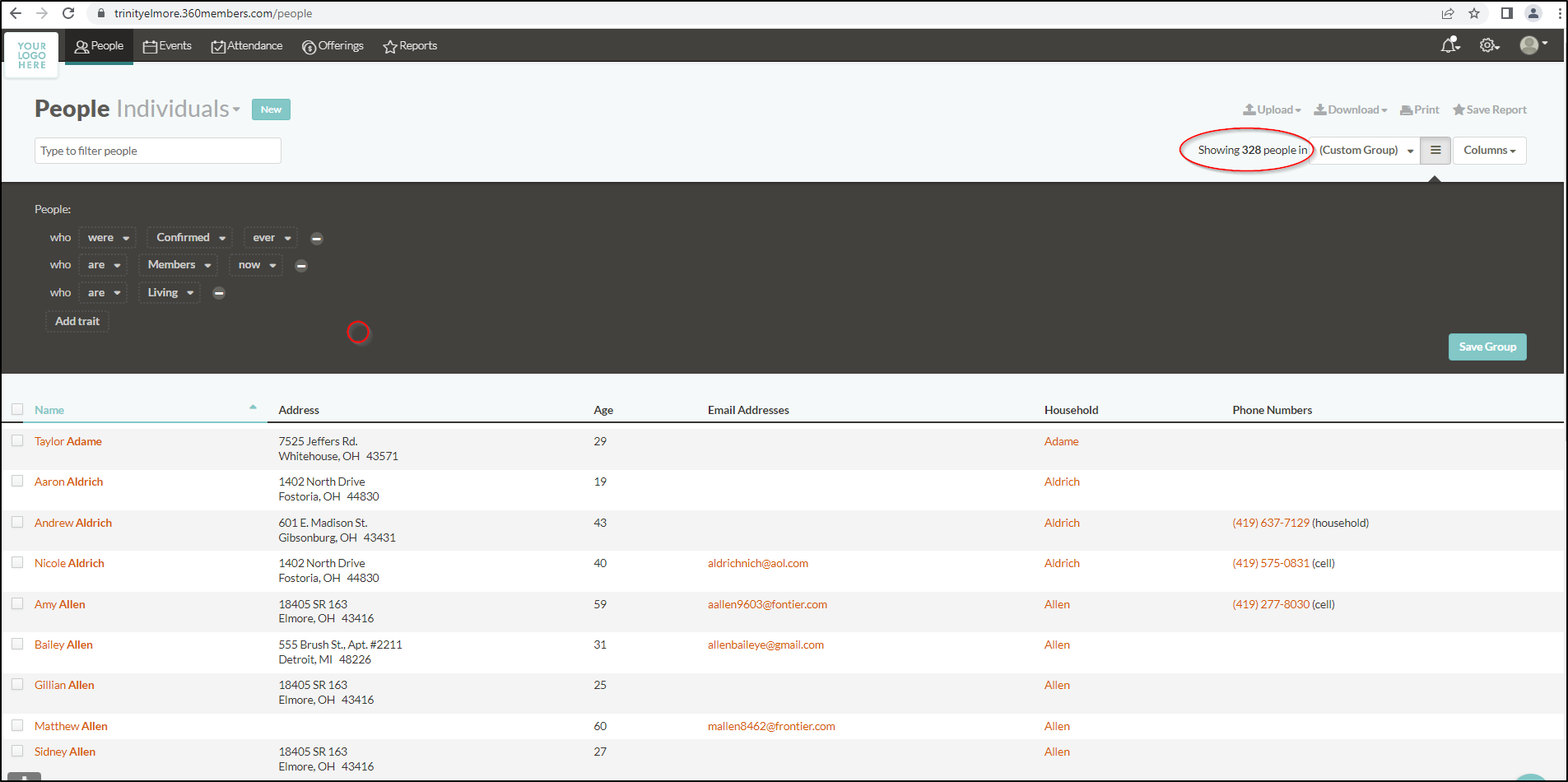Open the 'now' timeframe dropdown
The width and height of the screenshot is (1568, 782).
(x=256, y=265)
